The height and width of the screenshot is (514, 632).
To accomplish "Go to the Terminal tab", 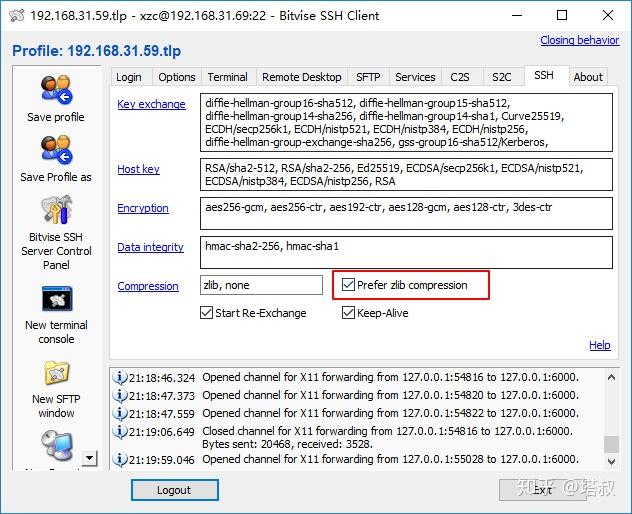I will coord(227,77).
